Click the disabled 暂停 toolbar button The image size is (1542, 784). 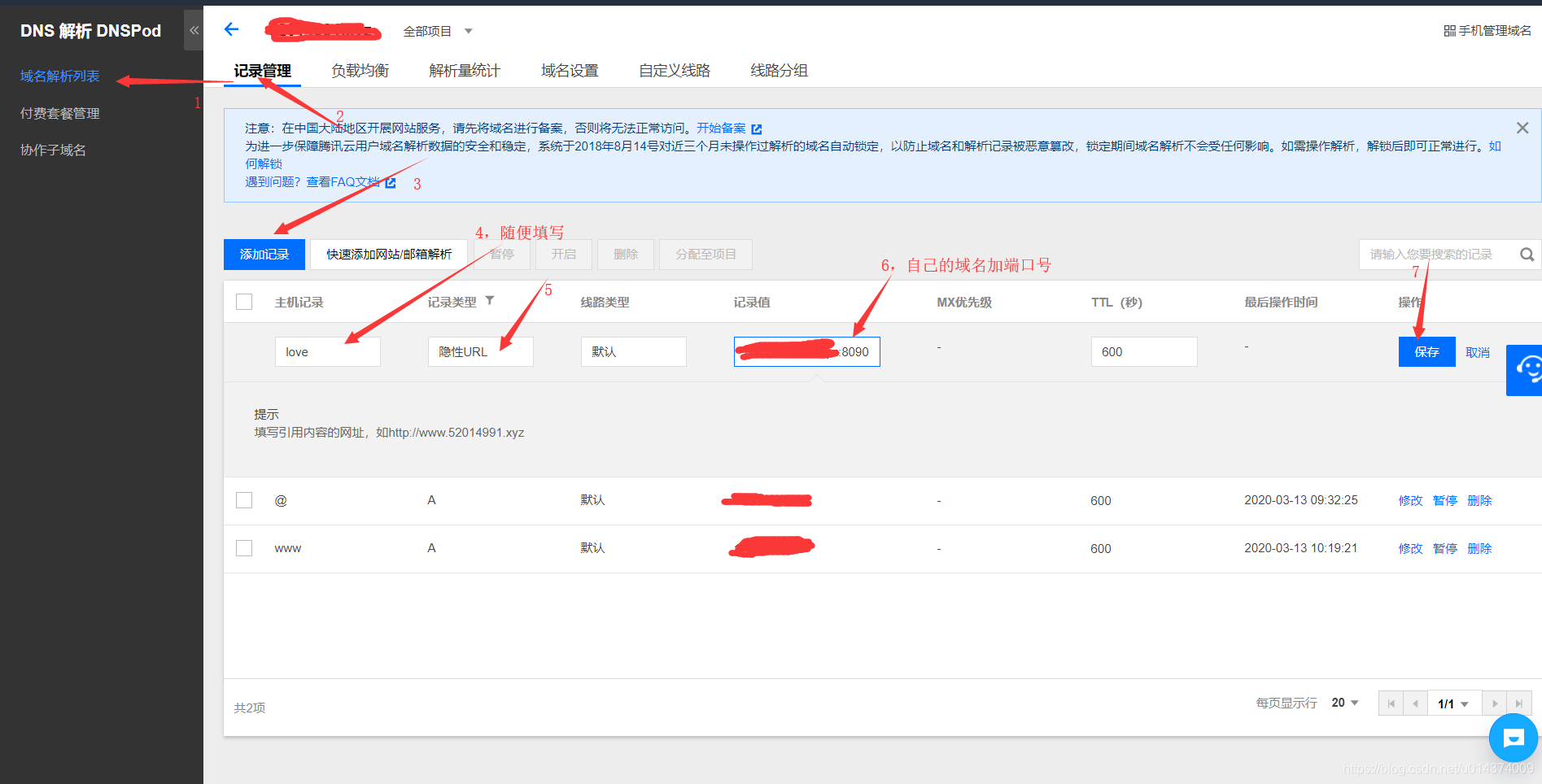502,255
